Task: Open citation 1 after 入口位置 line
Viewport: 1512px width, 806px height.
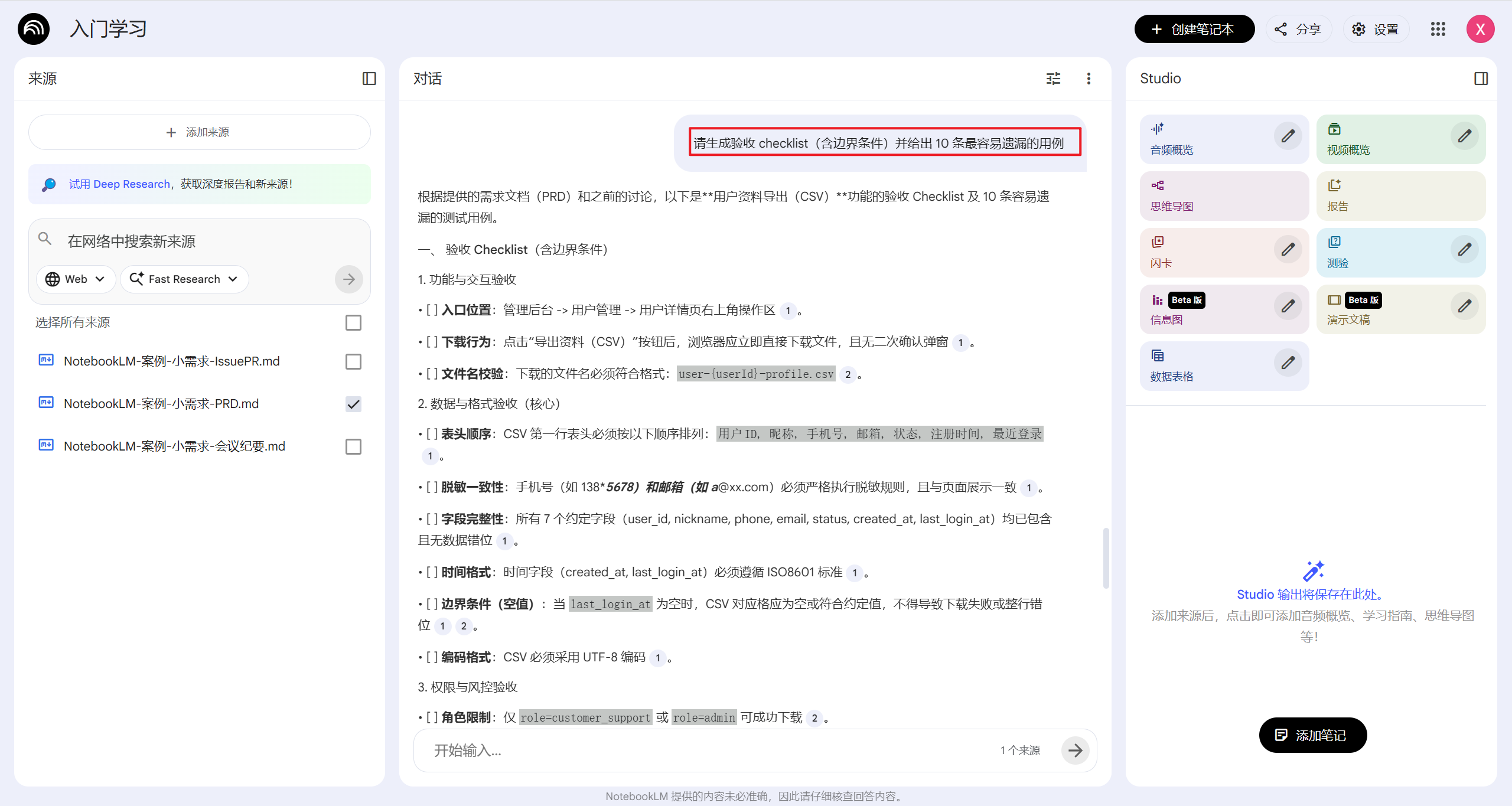Action: pos(788,310)
